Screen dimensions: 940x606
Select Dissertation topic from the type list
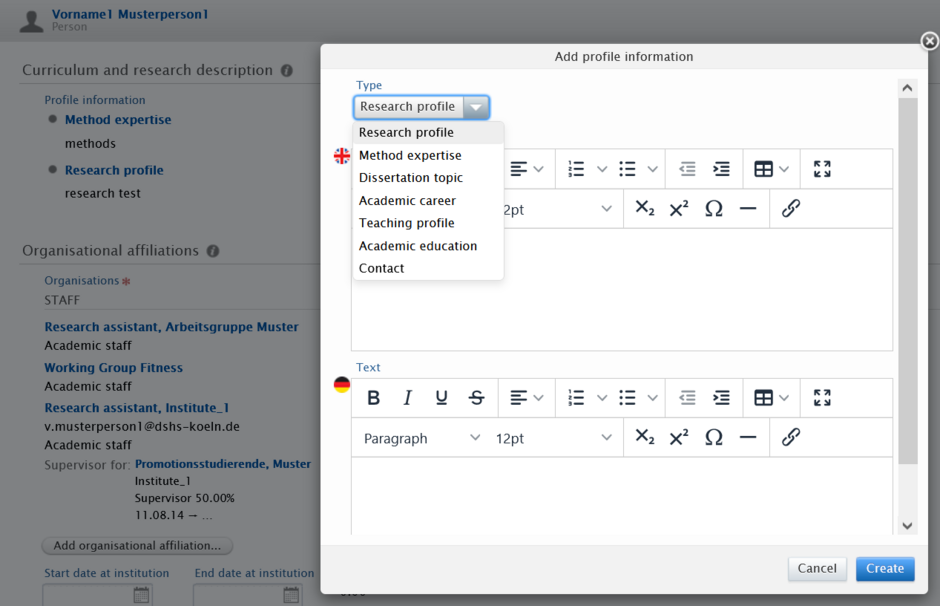click(x=428, y=178)
